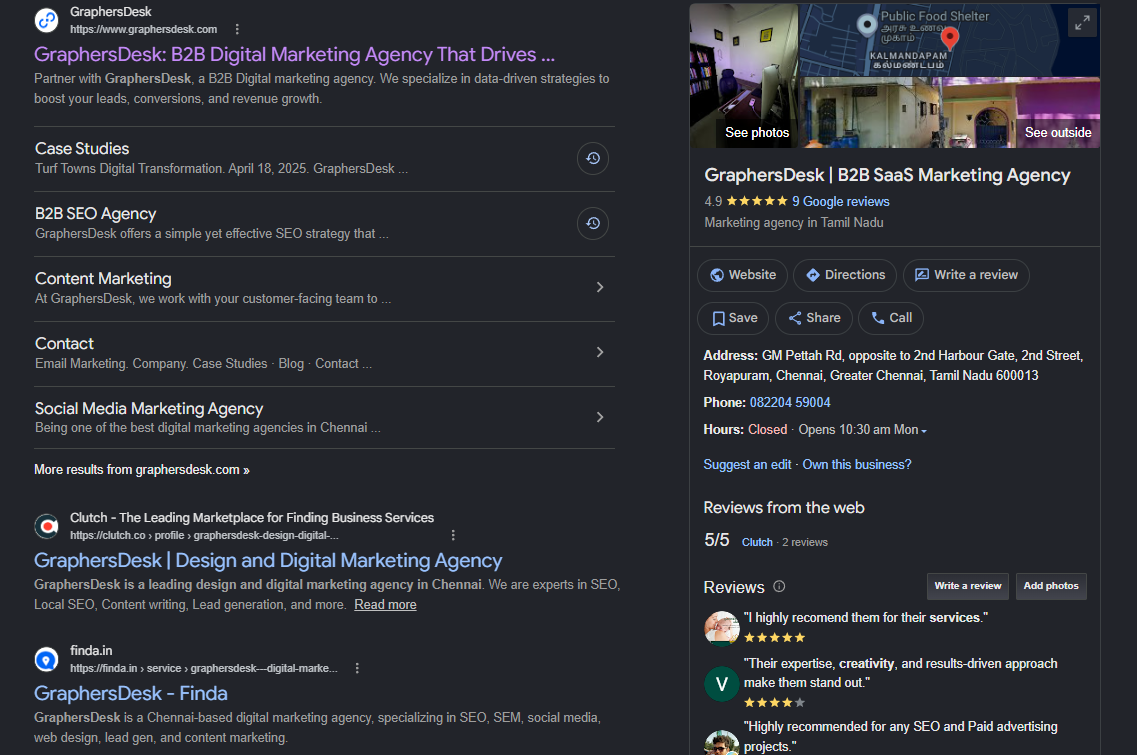This screenshot has height=755, width=1137.
Task: Click the Website button
Action: click(743, 276)
